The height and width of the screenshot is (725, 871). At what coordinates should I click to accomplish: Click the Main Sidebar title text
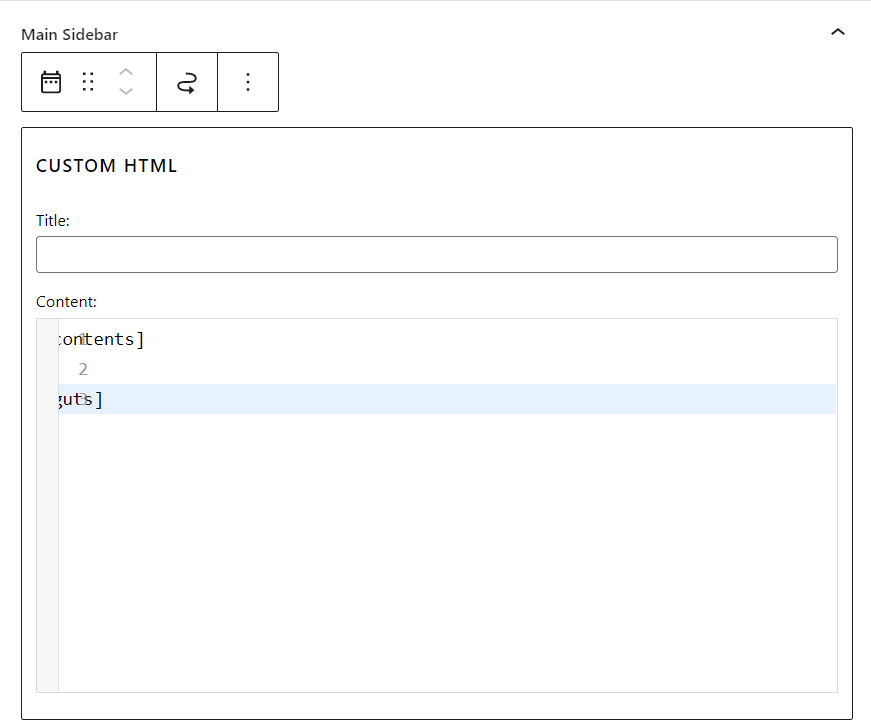68,34
